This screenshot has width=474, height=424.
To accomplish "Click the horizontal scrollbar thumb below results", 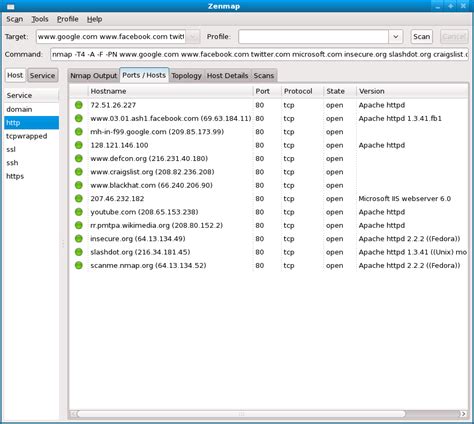I will point(241,414).
